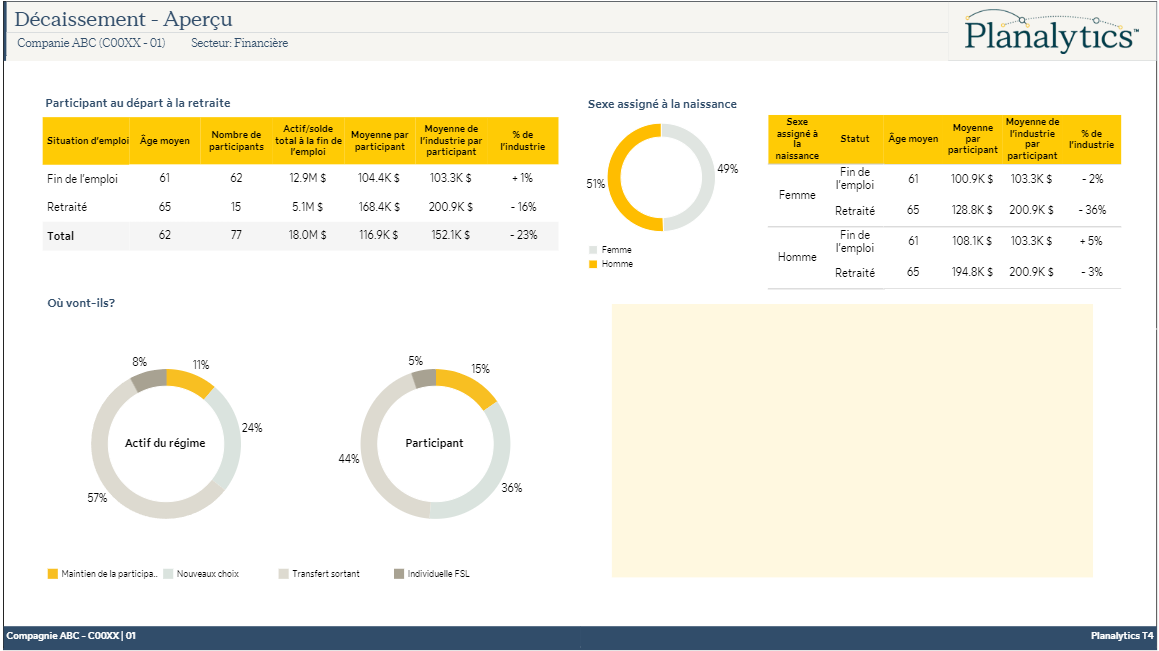Click the Transfert sortant legend swatch
Screen dimensions: 1159x651
[284, 574]
